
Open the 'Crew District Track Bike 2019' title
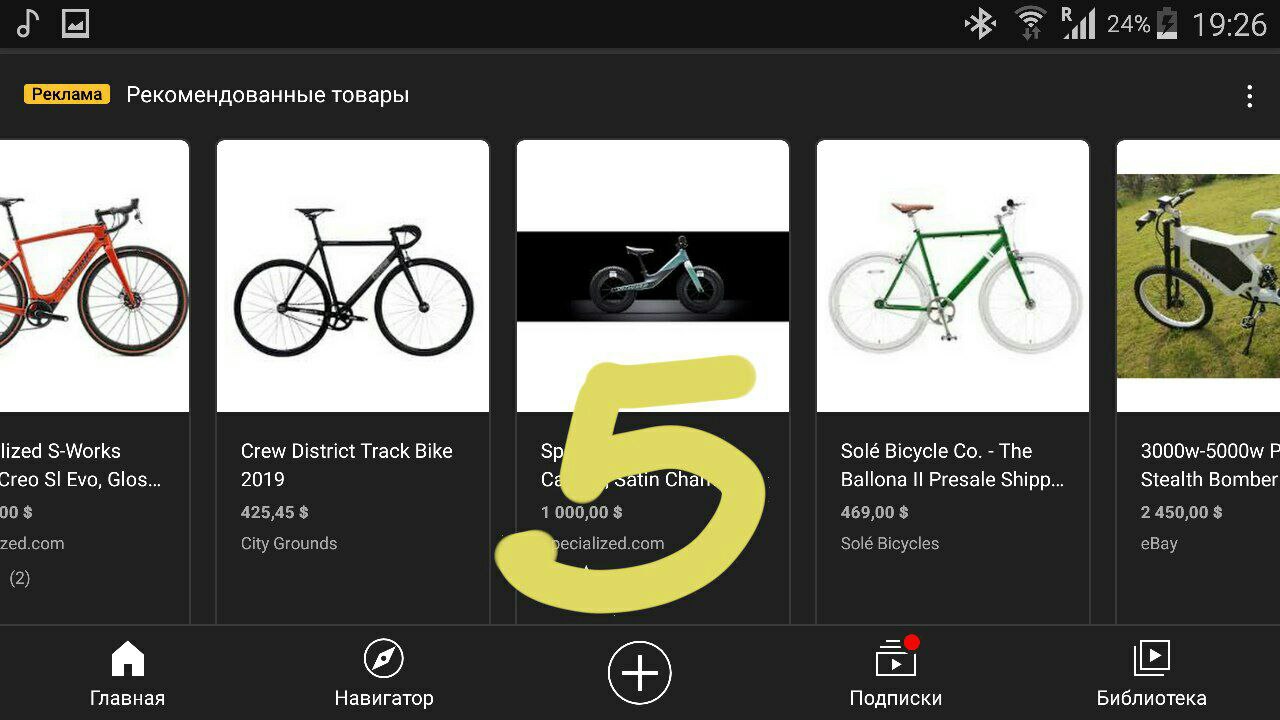click(x=347, y=465)
